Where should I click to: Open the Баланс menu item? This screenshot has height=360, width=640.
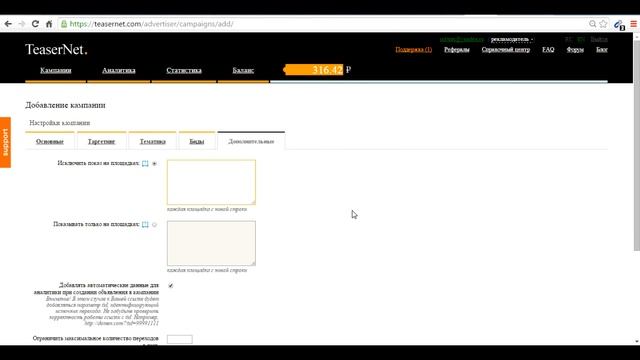point(243,70)
